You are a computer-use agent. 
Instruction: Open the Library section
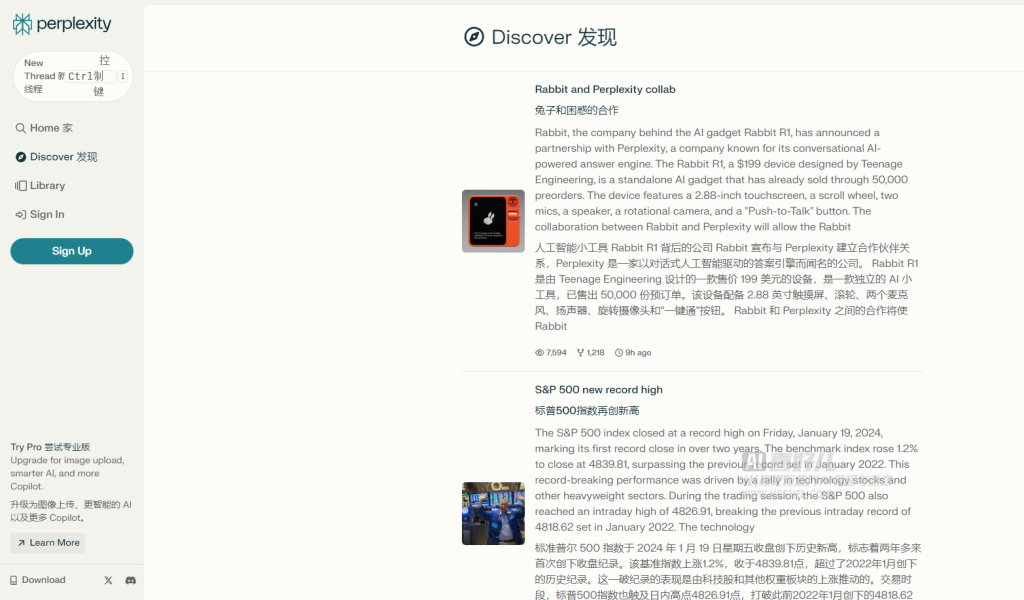(x=40, y=185)
